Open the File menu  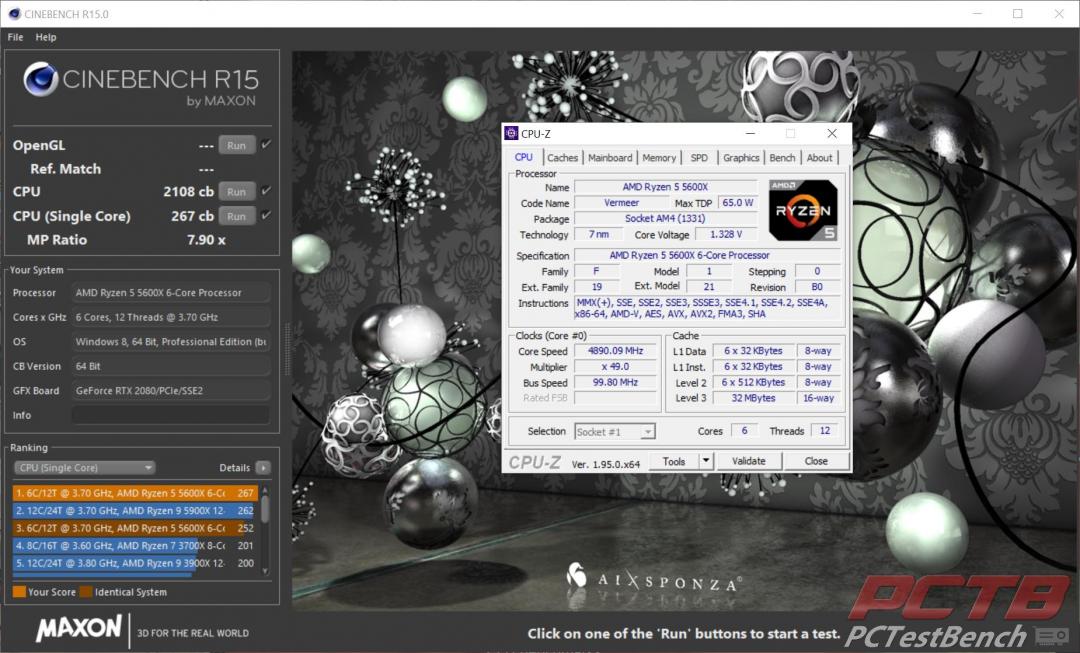coord(15,37)
